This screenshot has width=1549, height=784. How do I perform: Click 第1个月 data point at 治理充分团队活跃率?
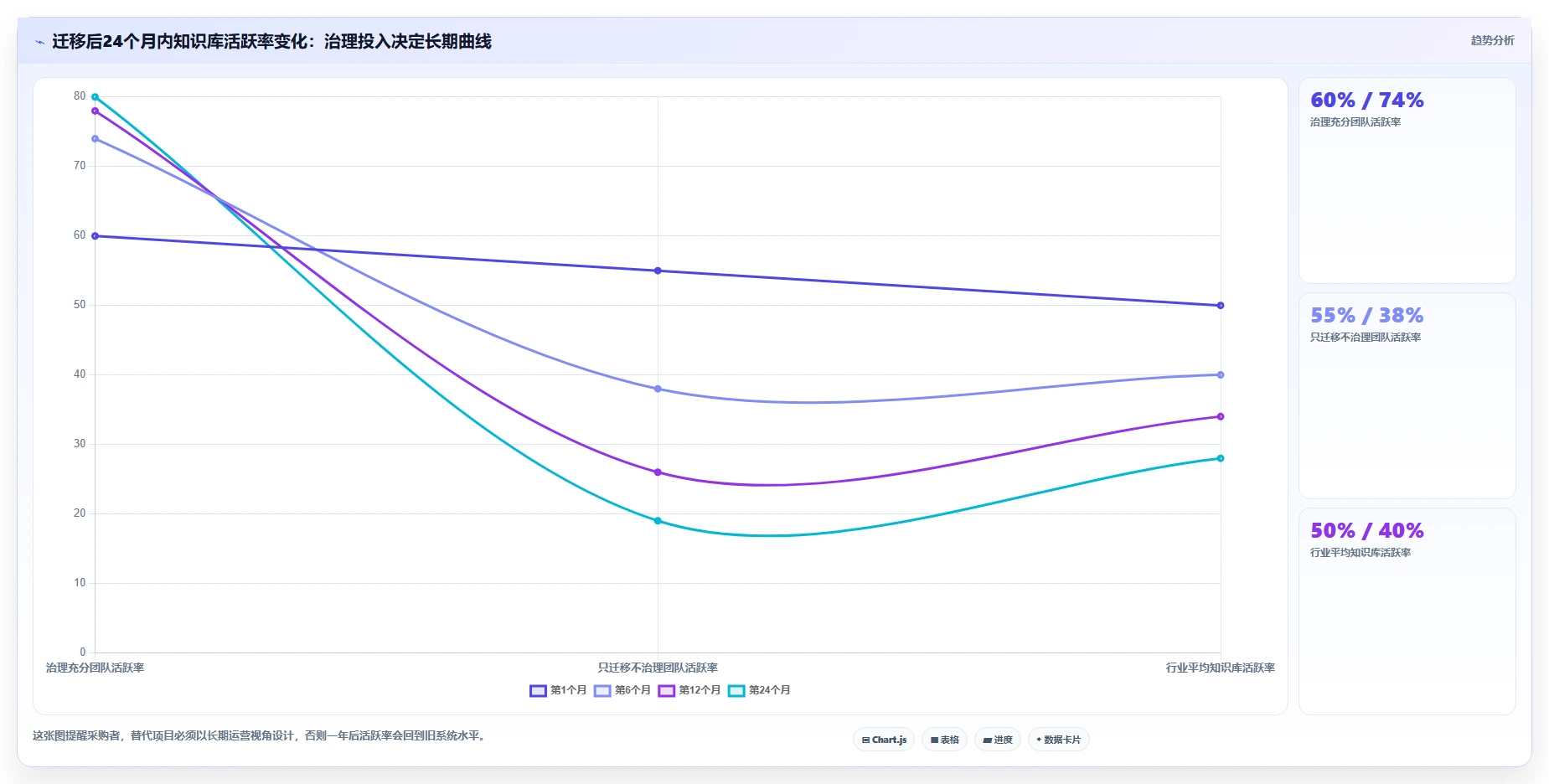(x=95, y=236)
